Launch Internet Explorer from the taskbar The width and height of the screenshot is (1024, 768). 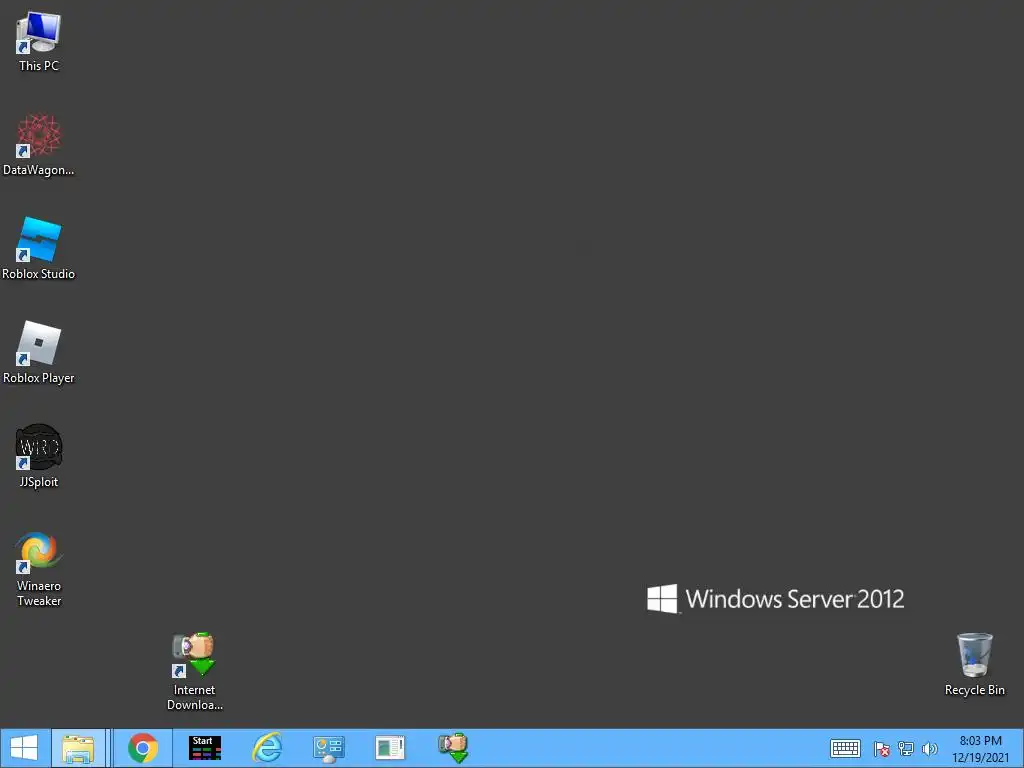coord(267,748)
